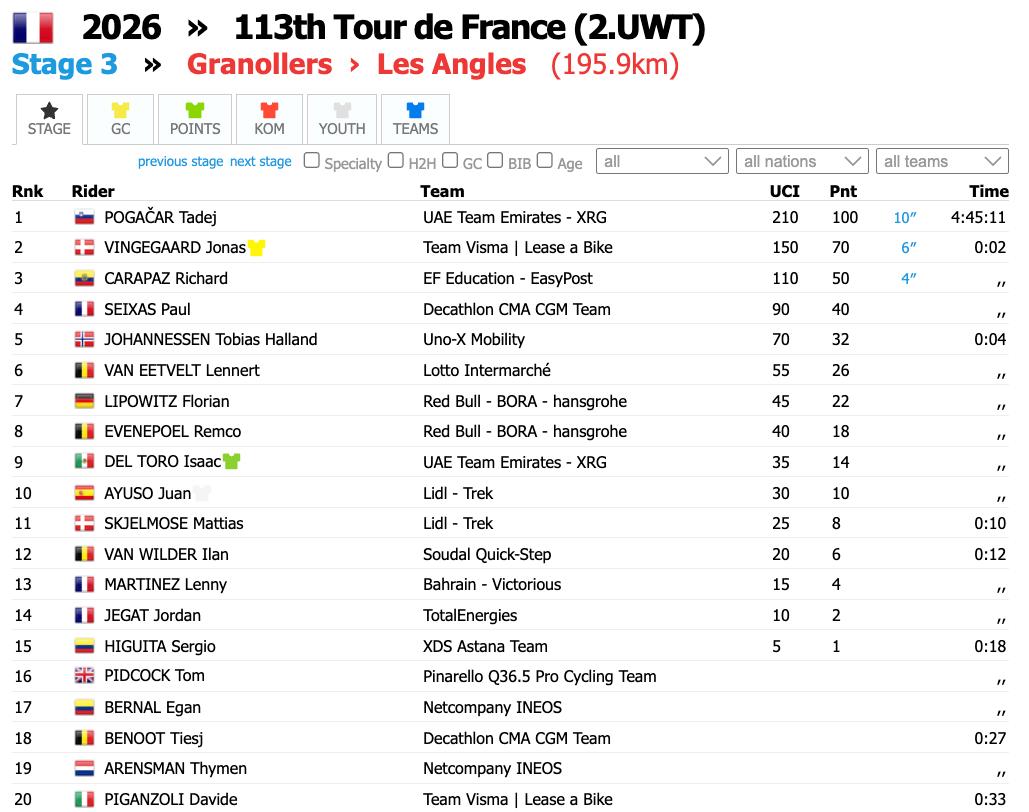The height and width of the screenshot is (812, 1029).
Task: Click green jersey icon next to Del Toro
Action: coord(232,461)
